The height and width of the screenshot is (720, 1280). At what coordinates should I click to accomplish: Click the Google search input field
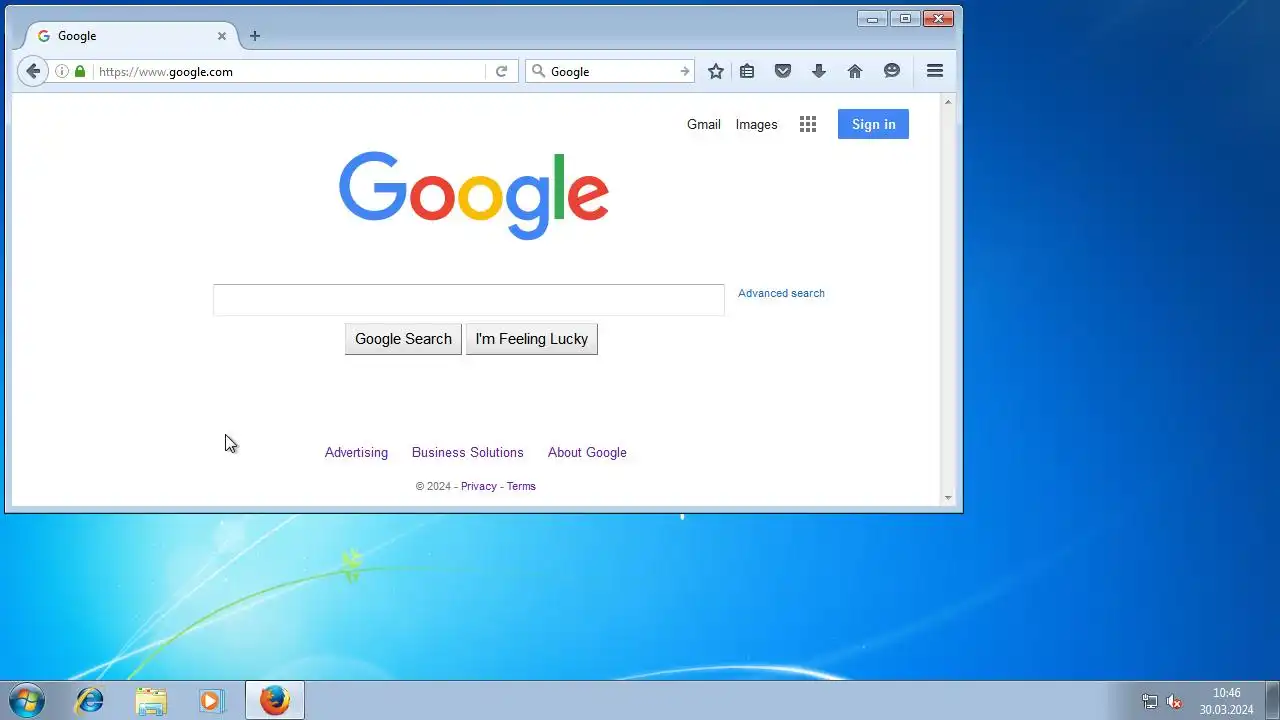click(469, 299)
